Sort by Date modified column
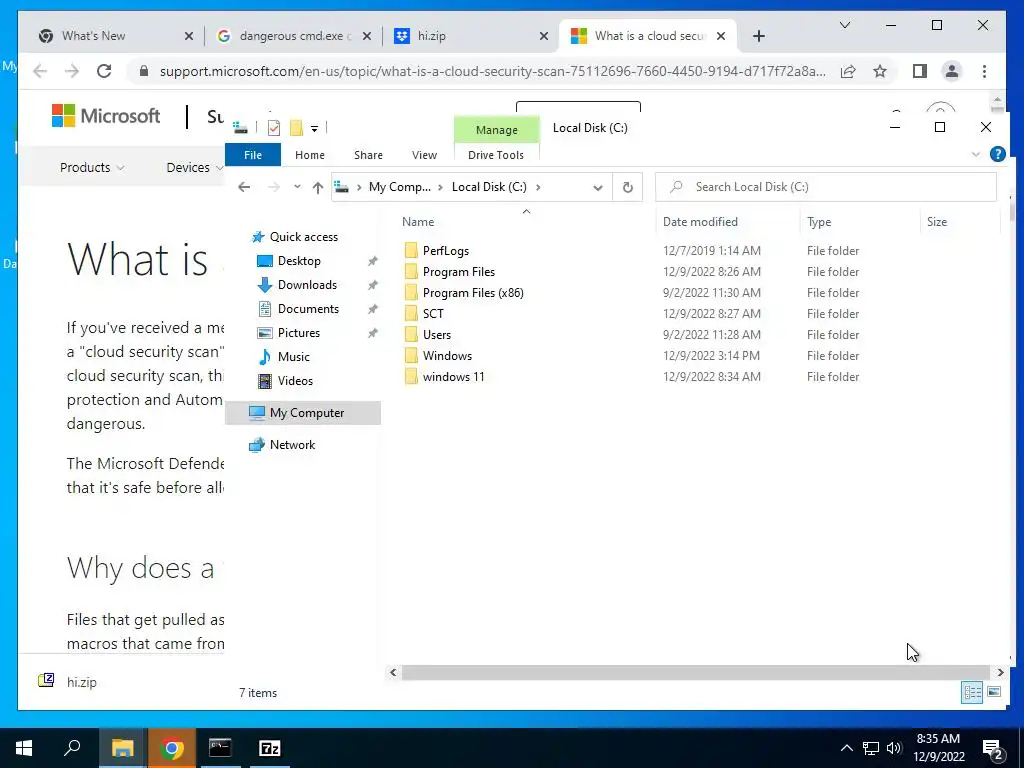 pos(700,222)
